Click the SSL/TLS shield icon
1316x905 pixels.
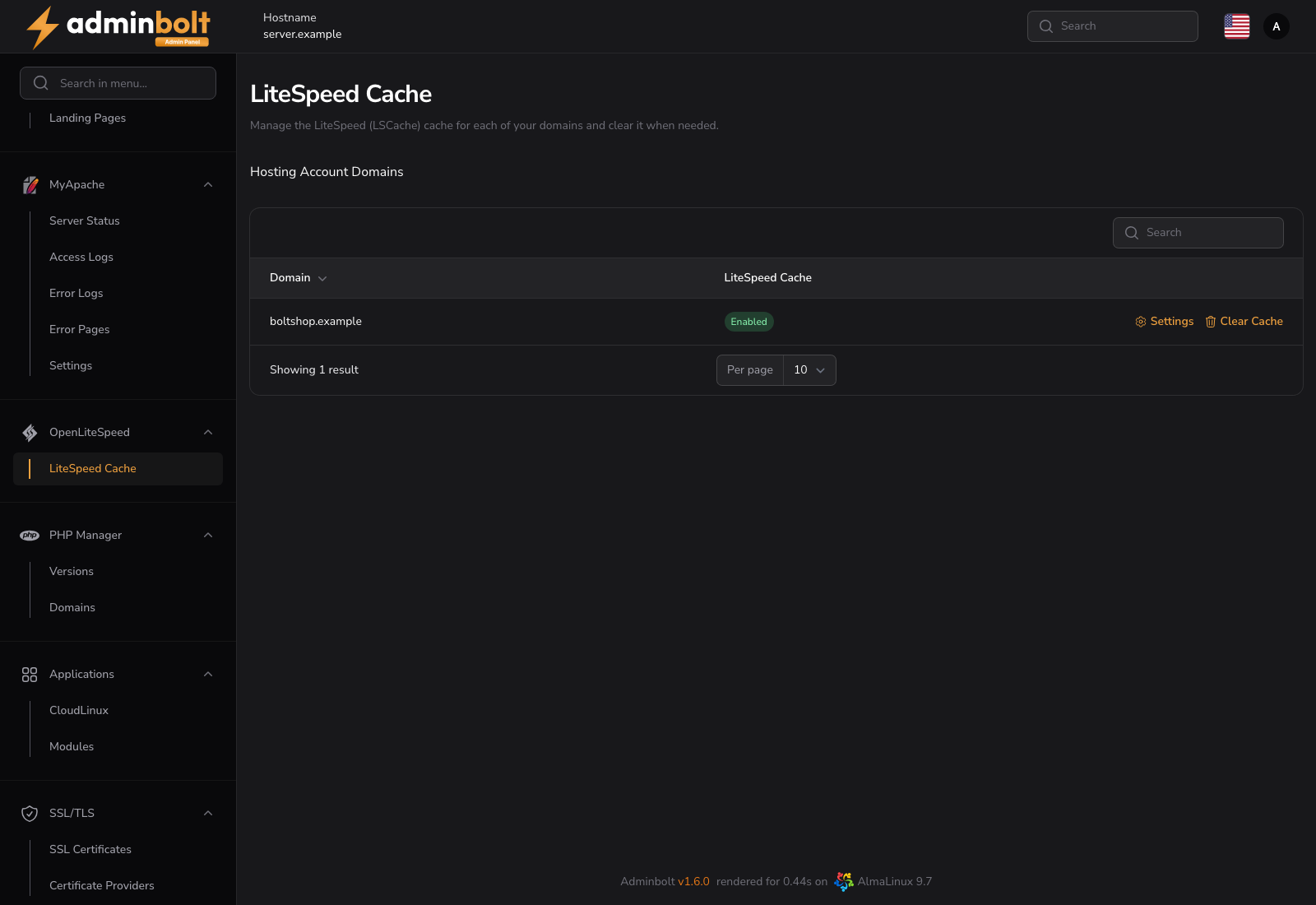pyautogui.click(x=30, y=814)
